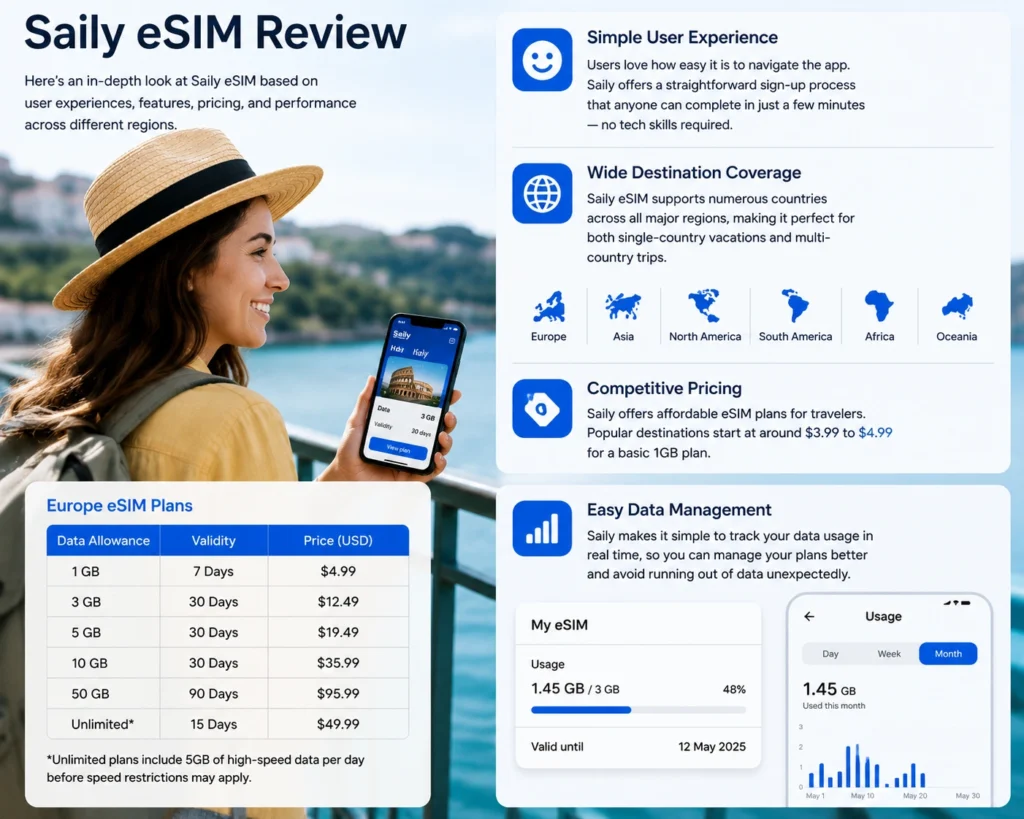Viewport: 1024px width, 819px height.
Task: Click the Price (USD) column header
Action: pos(338,540)
